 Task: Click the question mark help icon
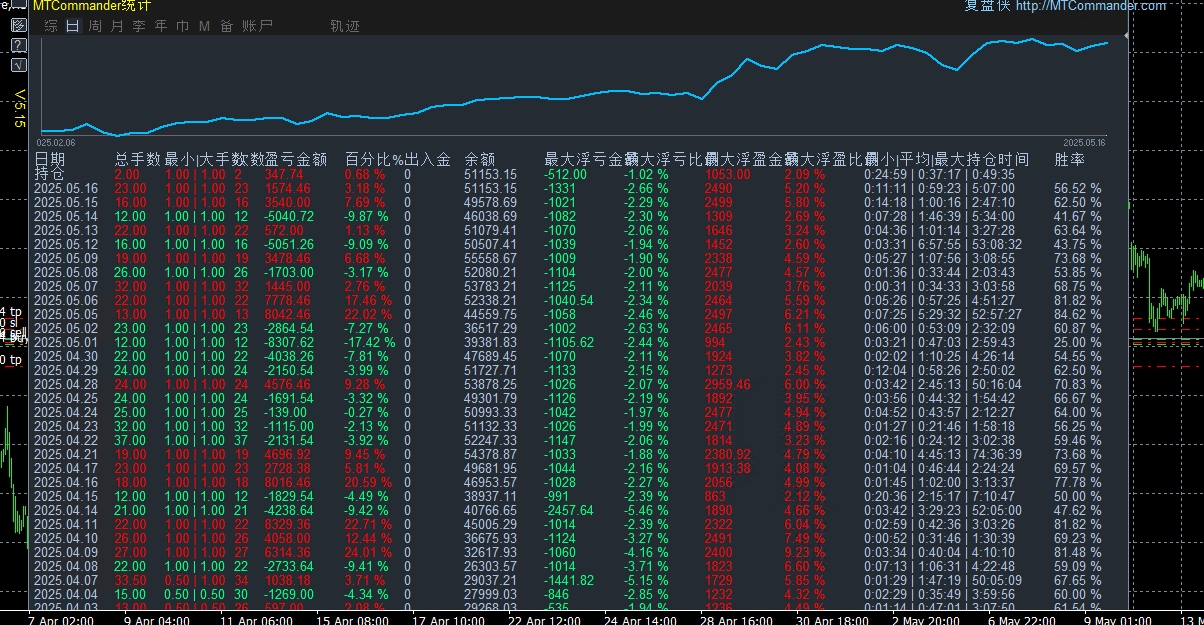point(18,45)
